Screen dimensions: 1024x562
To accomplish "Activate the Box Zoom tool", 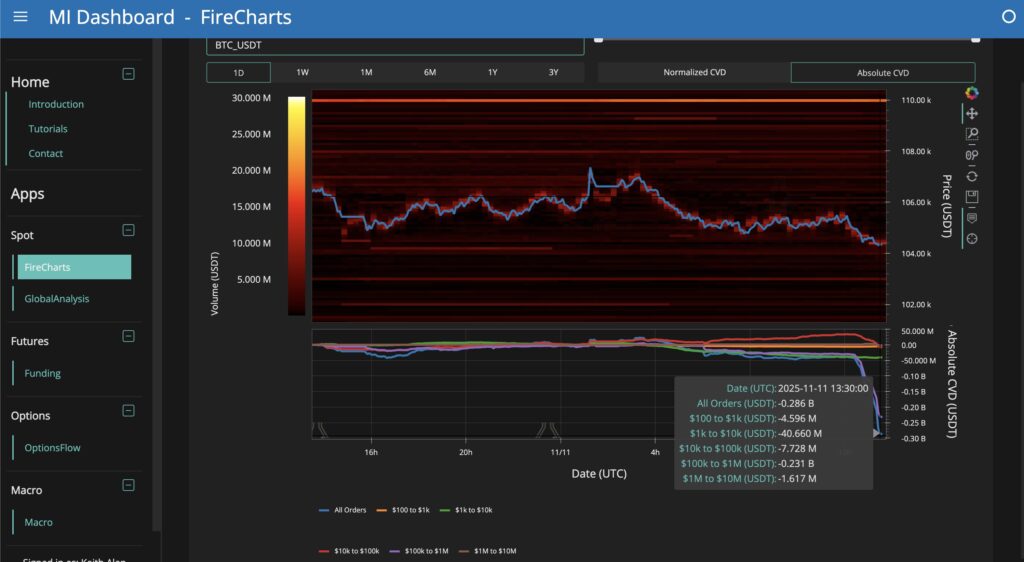I will 971,134.
